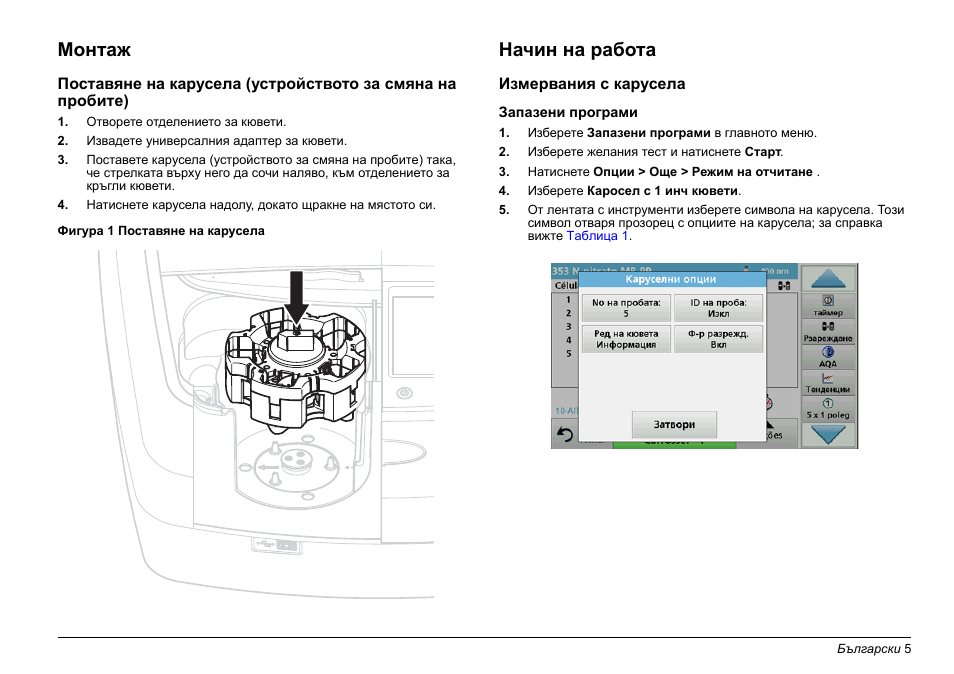This screenshot has height=674, width=954.
Task: Select the Разреждане dilution tool in sidebar
Action: point(828,332)
